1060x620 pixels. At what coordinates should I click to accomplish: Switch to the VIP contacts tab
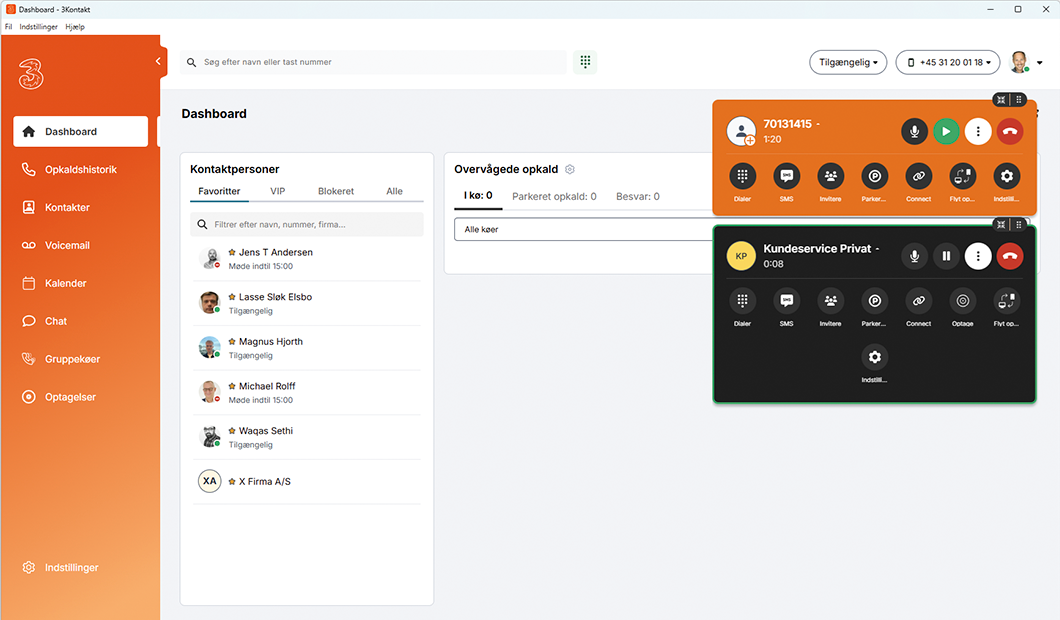pyautogui.click(x=277, y=191)
